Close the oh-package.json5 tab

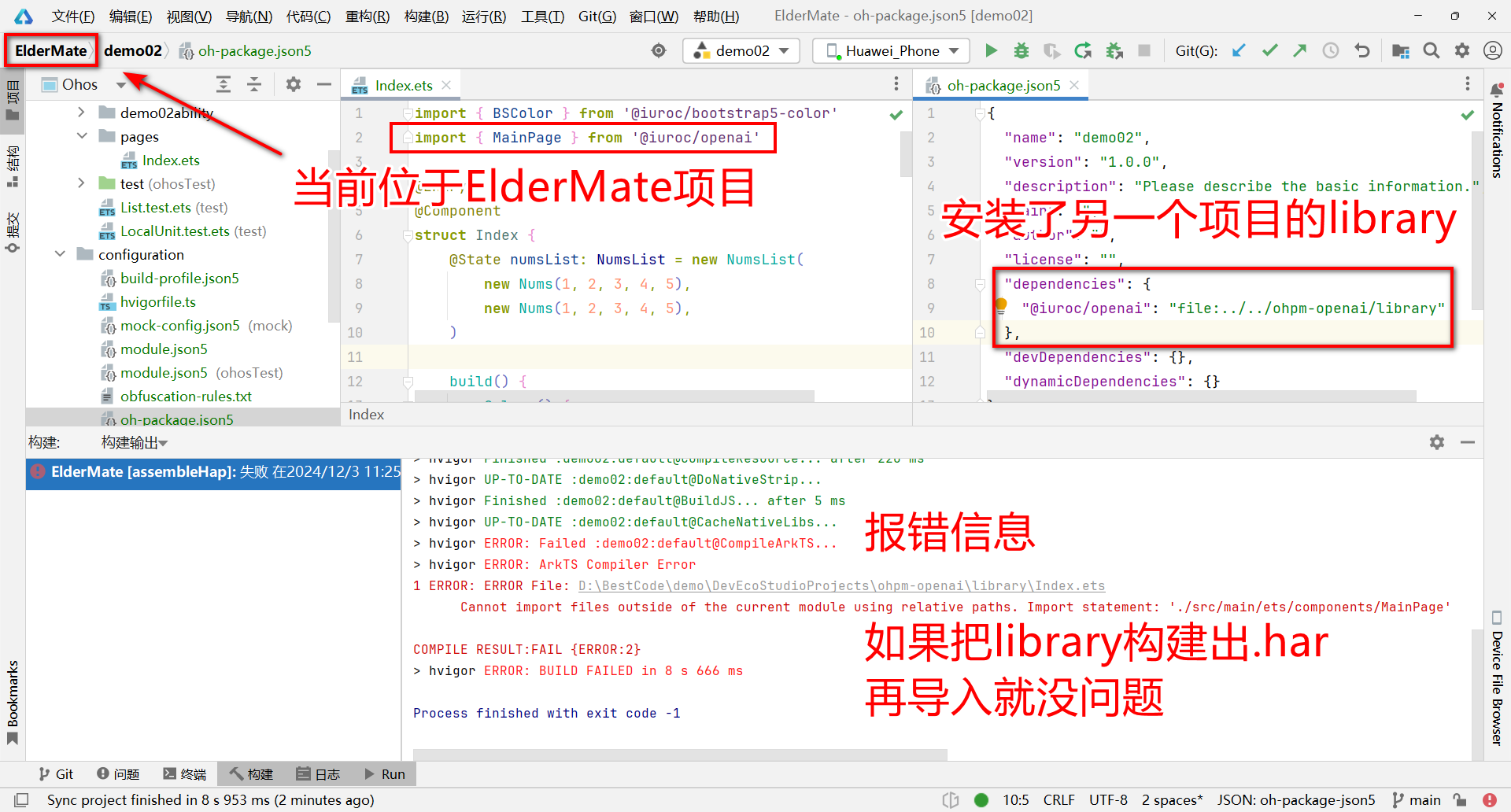coord(1074,85)
